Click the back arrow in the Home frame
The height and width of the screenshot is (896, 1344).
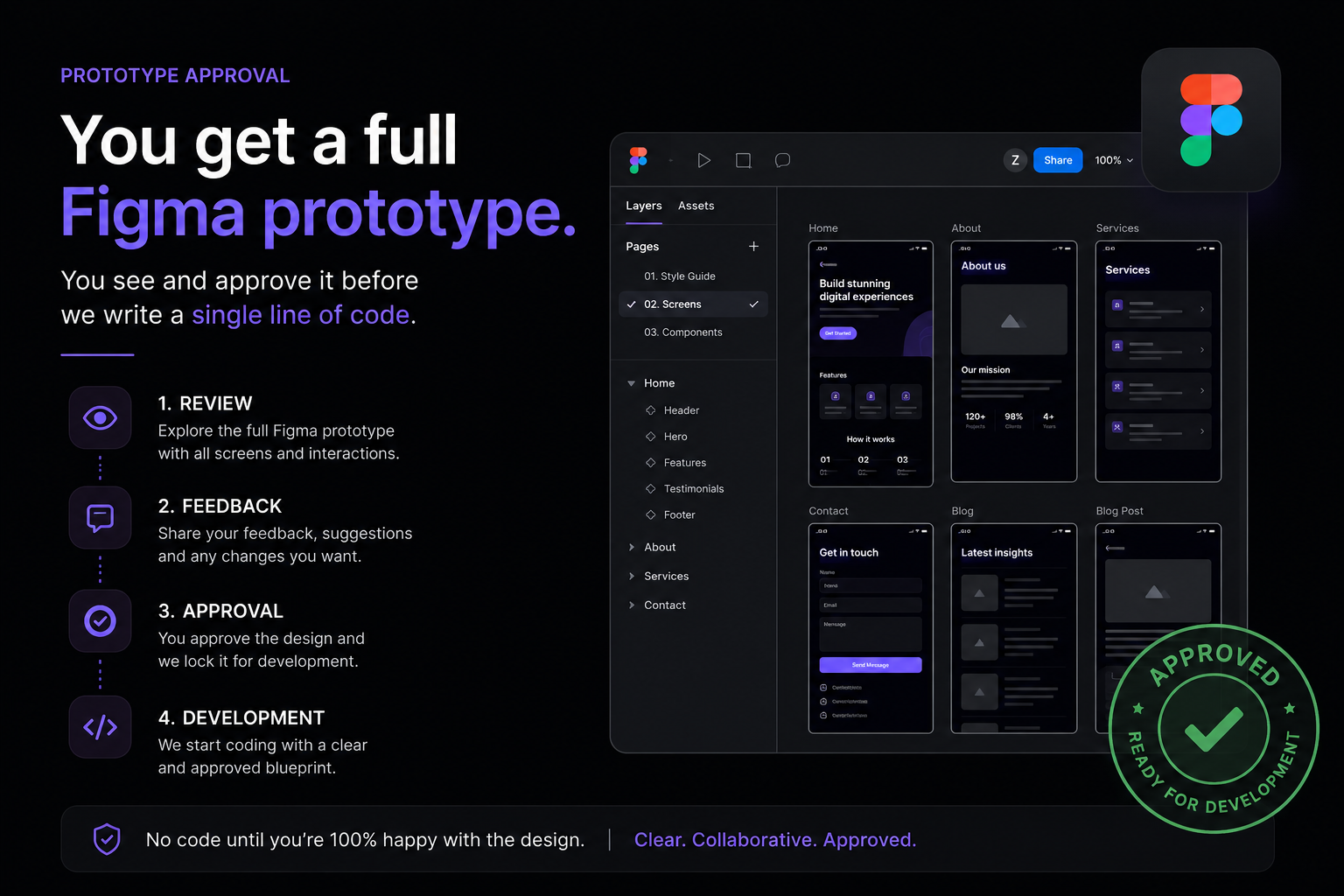pos(828,264)
